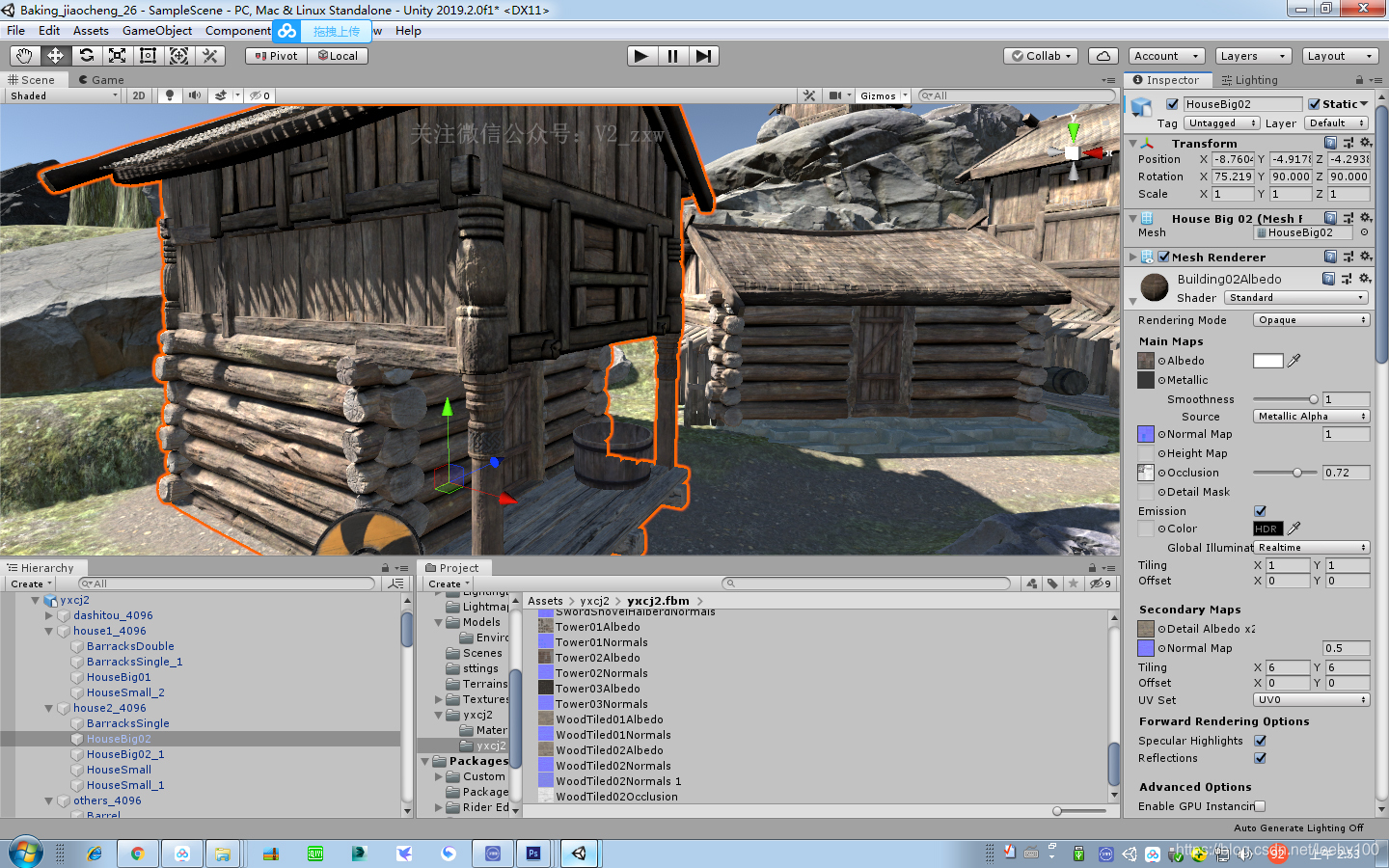Open Photoshop from the taskbar
Image resolution: width=1389 pixels, height=868 pixels.
533,854
